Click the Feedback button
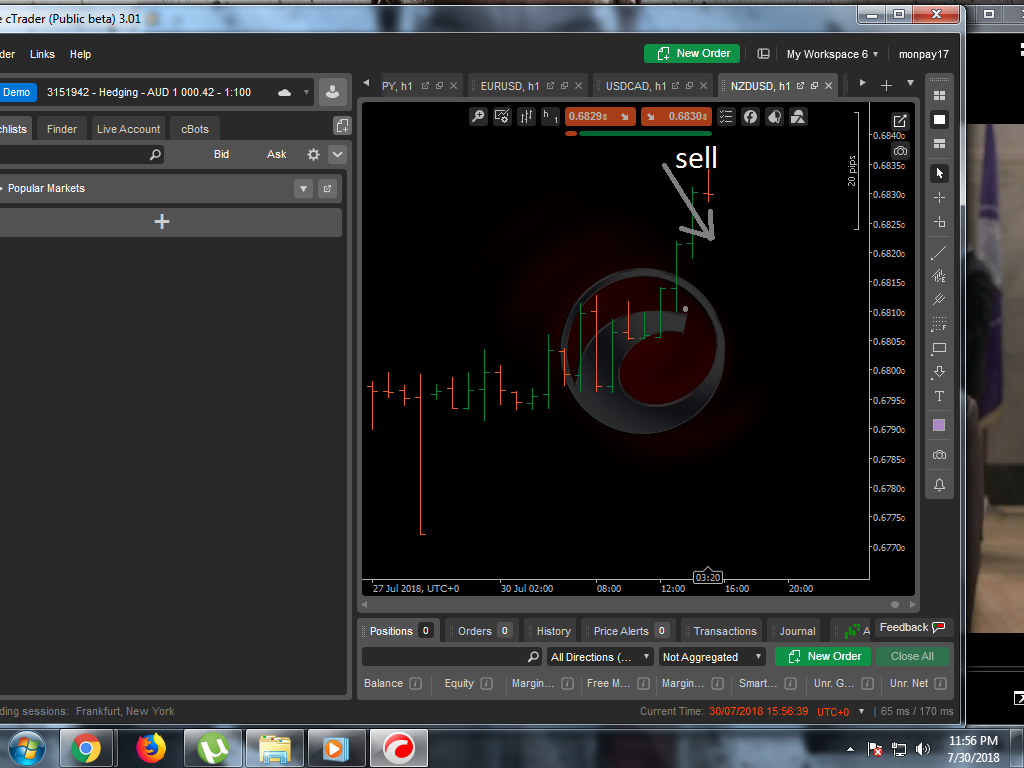 click(912, 628)
